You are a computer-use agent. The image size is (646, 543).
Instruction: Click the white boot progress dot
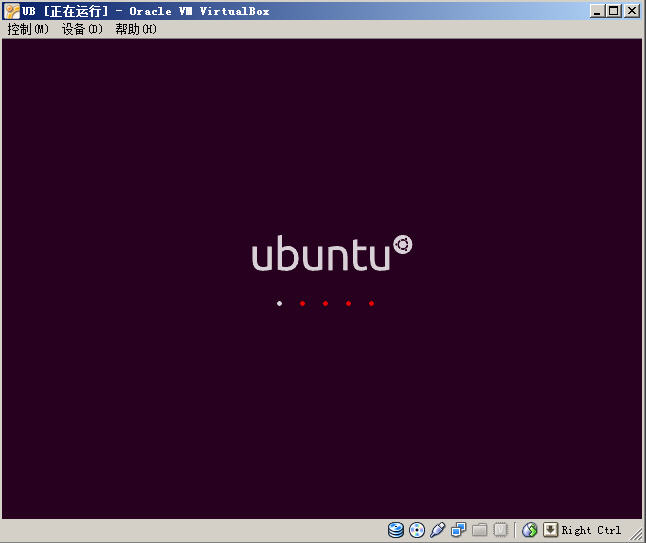point(279,304)
